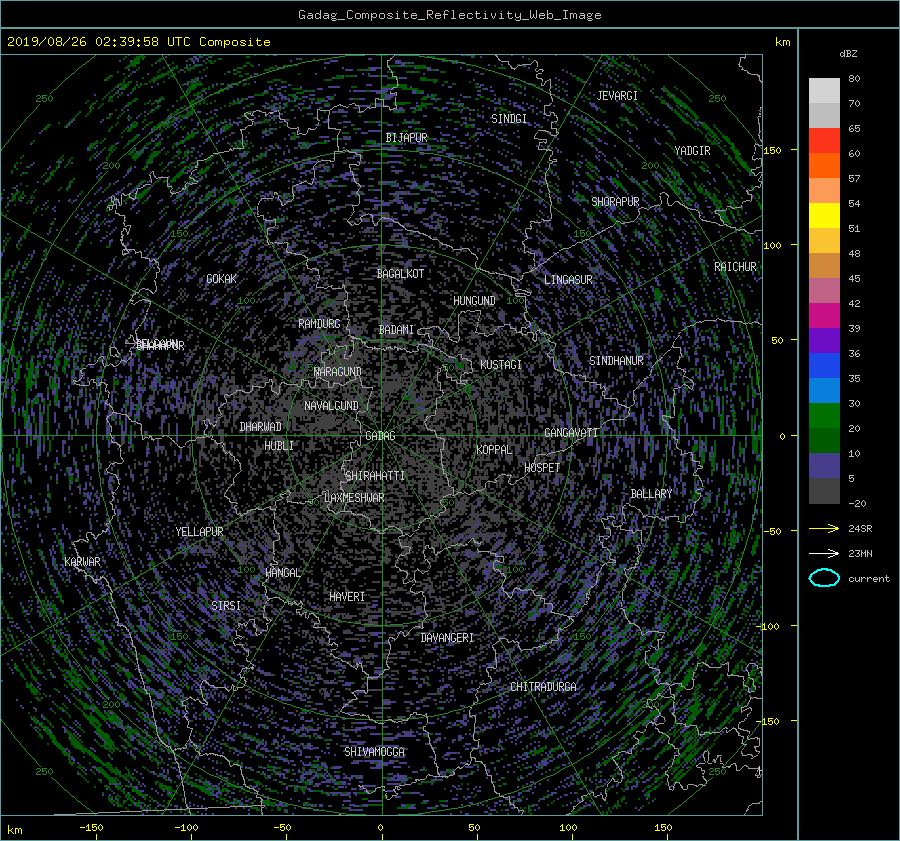The height and width of the screenshot is (841, 900).
Task: Click the LINGASUR city label
Action: (568, 280)
